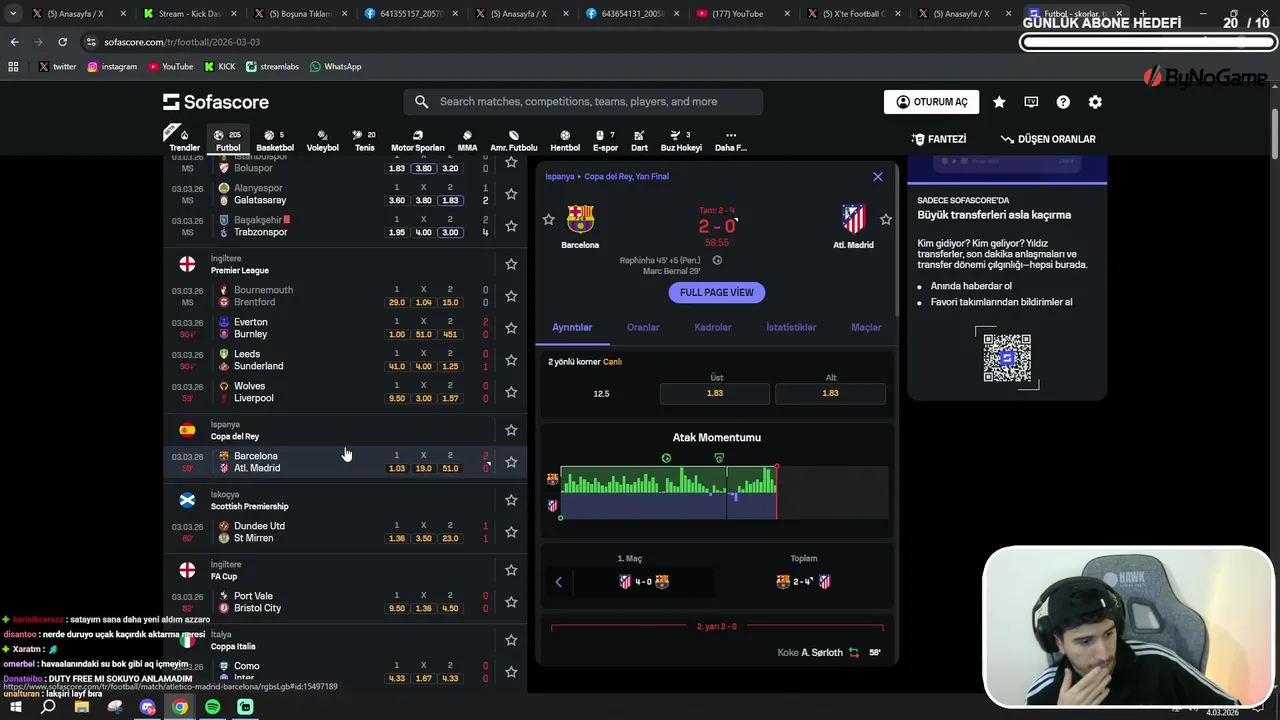Screen dimensions: 1280x720
Task: Select the Motor Sporları icon
Action: [x=417, y=140]
